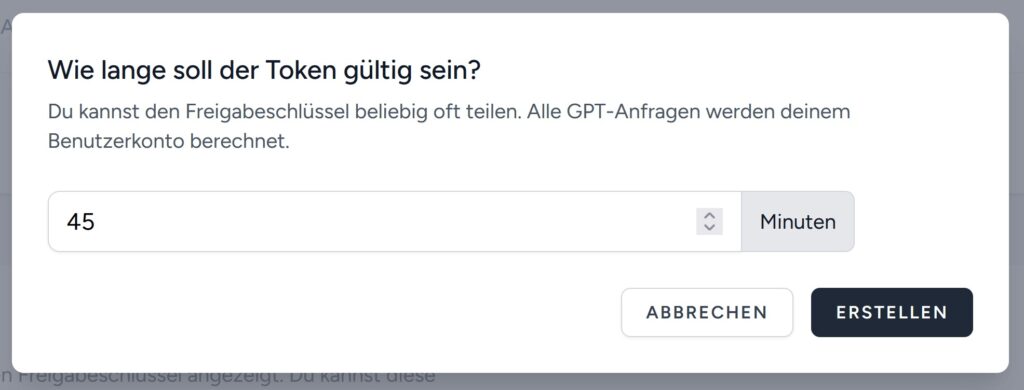Click the Minuten unit label
The height and width of the screenshot is (390, 1024).
pyautogui.click(x=797, y=221)
